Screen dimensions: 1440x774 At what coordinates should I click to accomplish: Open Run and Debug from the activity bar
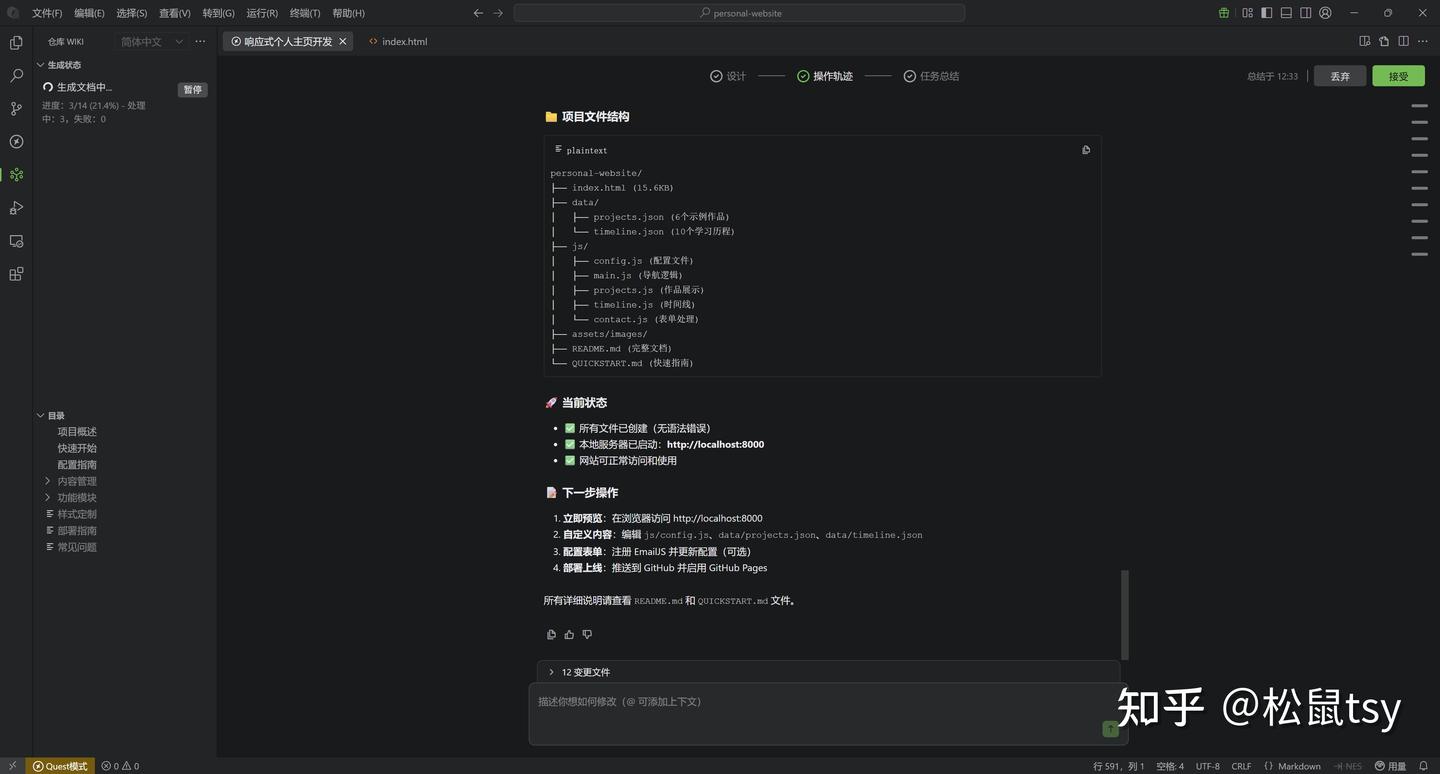pos(15,207)
